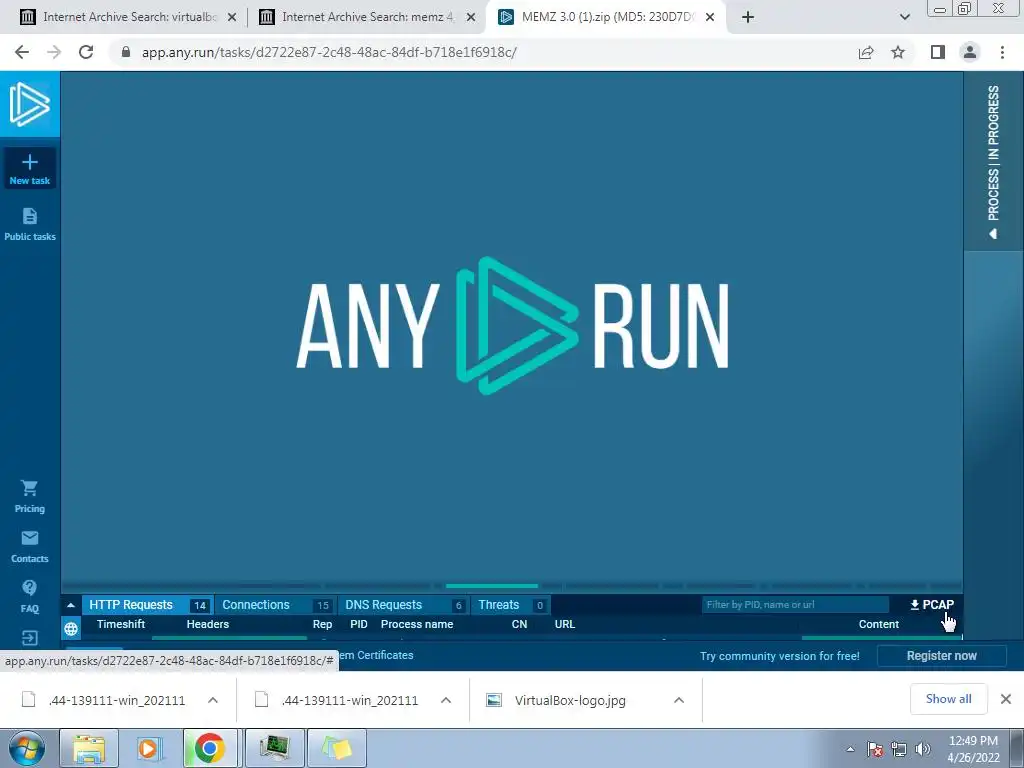This screenshot has width=1024, height=768.
Task: Switch to the HTTP Requests tab
Action: [148, 605]
